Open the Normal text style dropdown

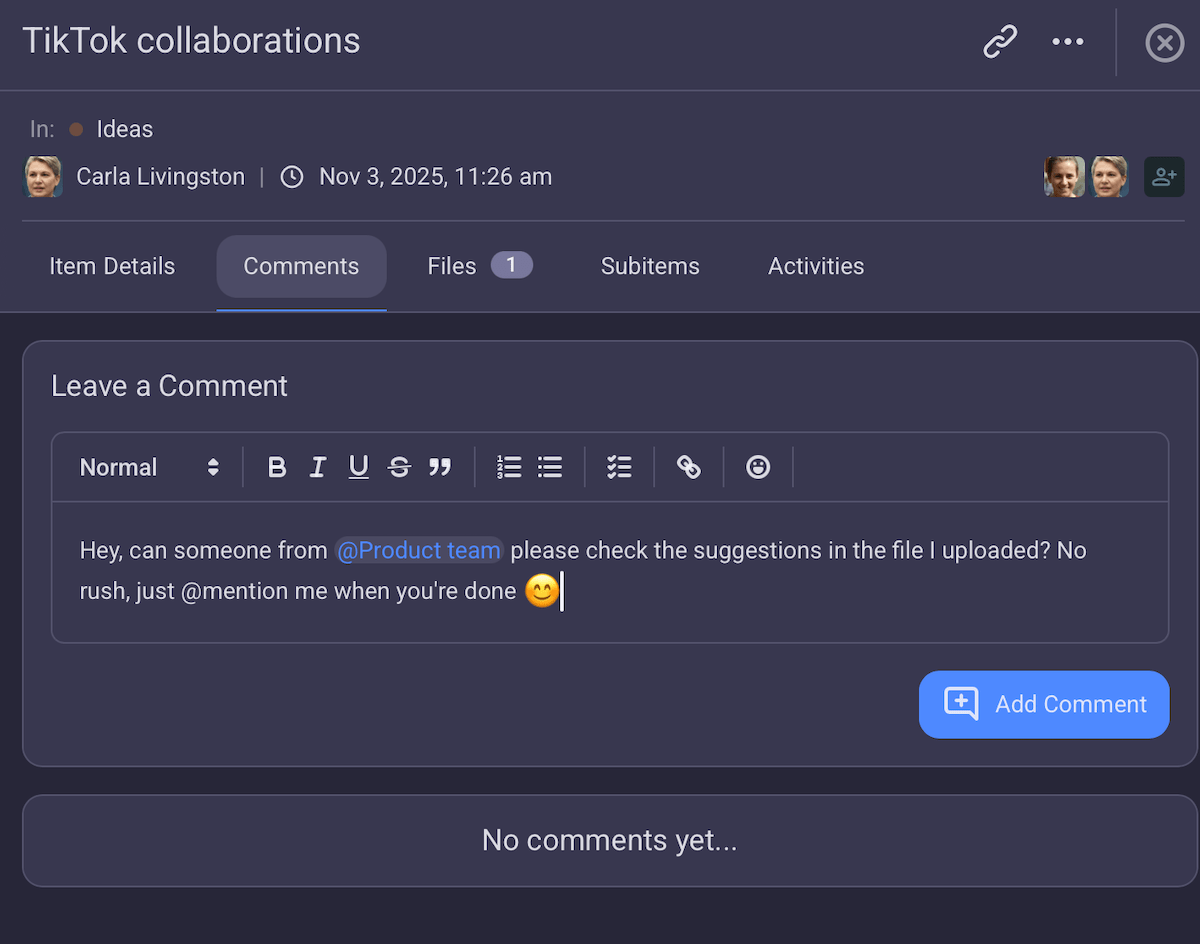click(x=148, y=466)
